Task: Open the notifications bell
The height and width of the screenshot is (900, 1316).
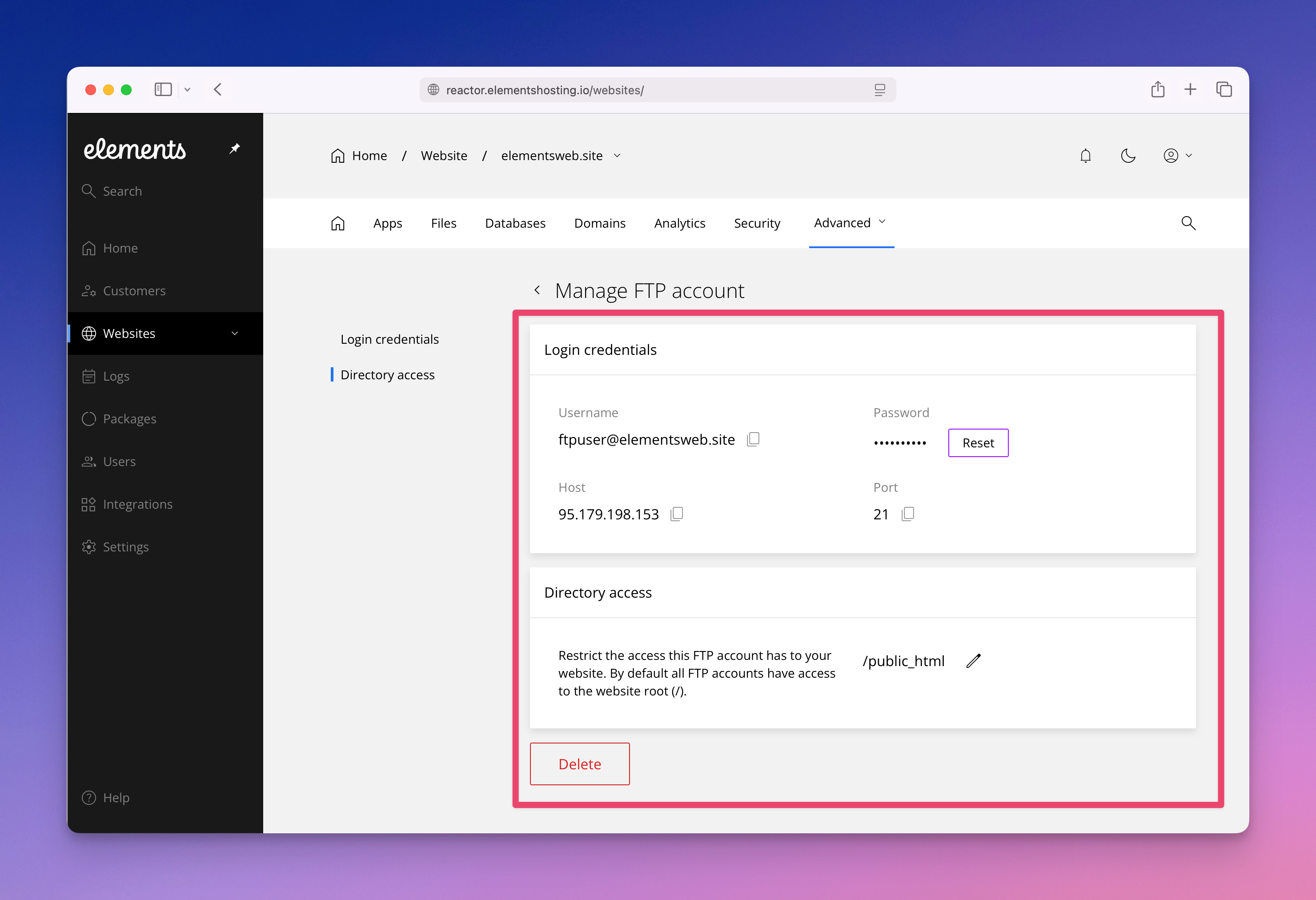Action: 1085,156
